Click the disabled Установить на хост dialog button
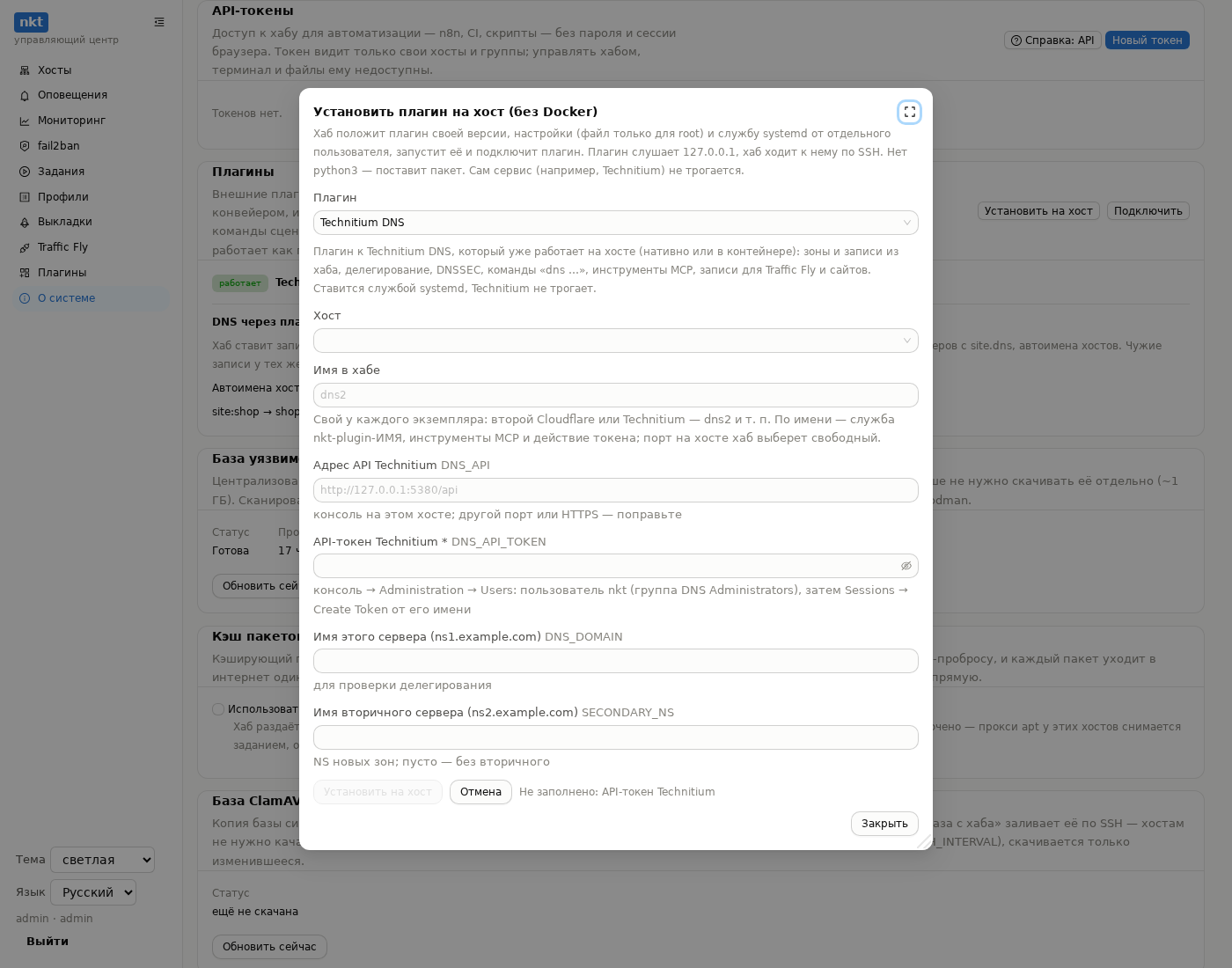The height and width of the screenshot is (968, 1232). click(378, 792)
